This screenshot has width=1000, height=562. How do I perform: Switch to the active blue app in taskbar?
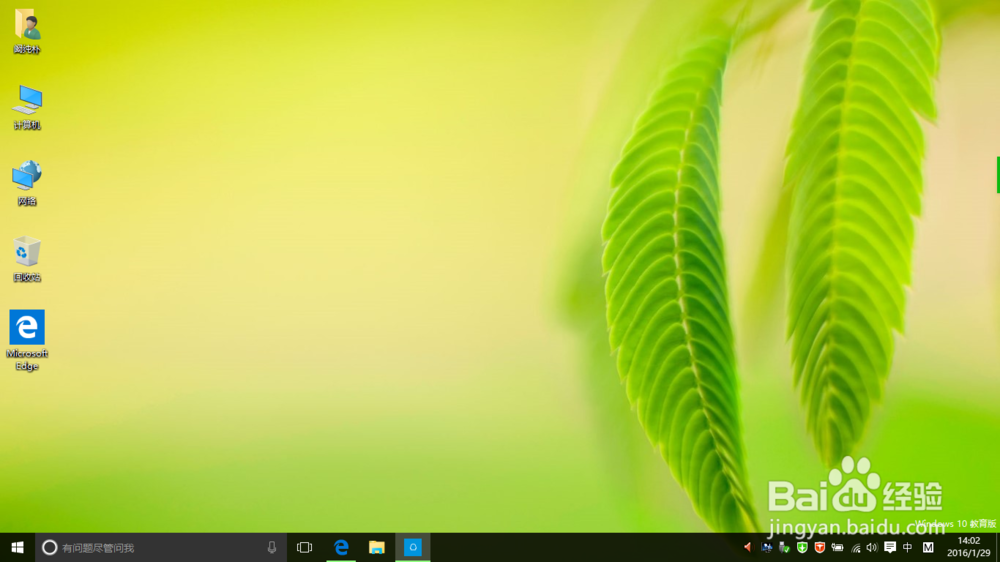pos(413,547)
